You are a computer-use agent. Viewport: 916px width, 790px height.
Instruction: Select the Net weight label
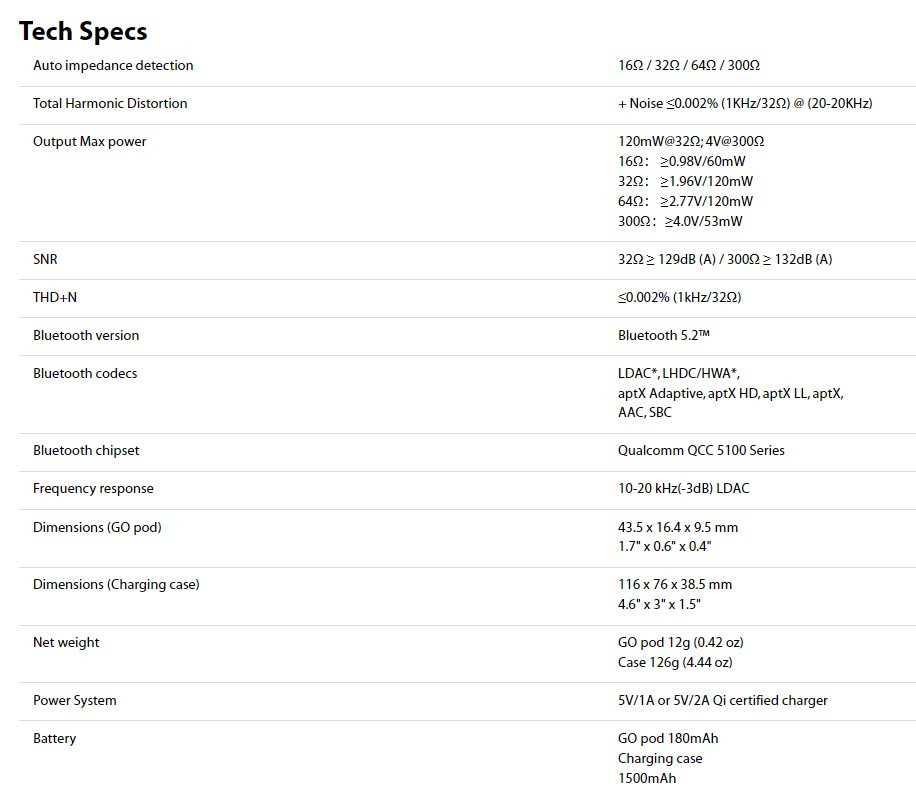(x=66, y=643)
